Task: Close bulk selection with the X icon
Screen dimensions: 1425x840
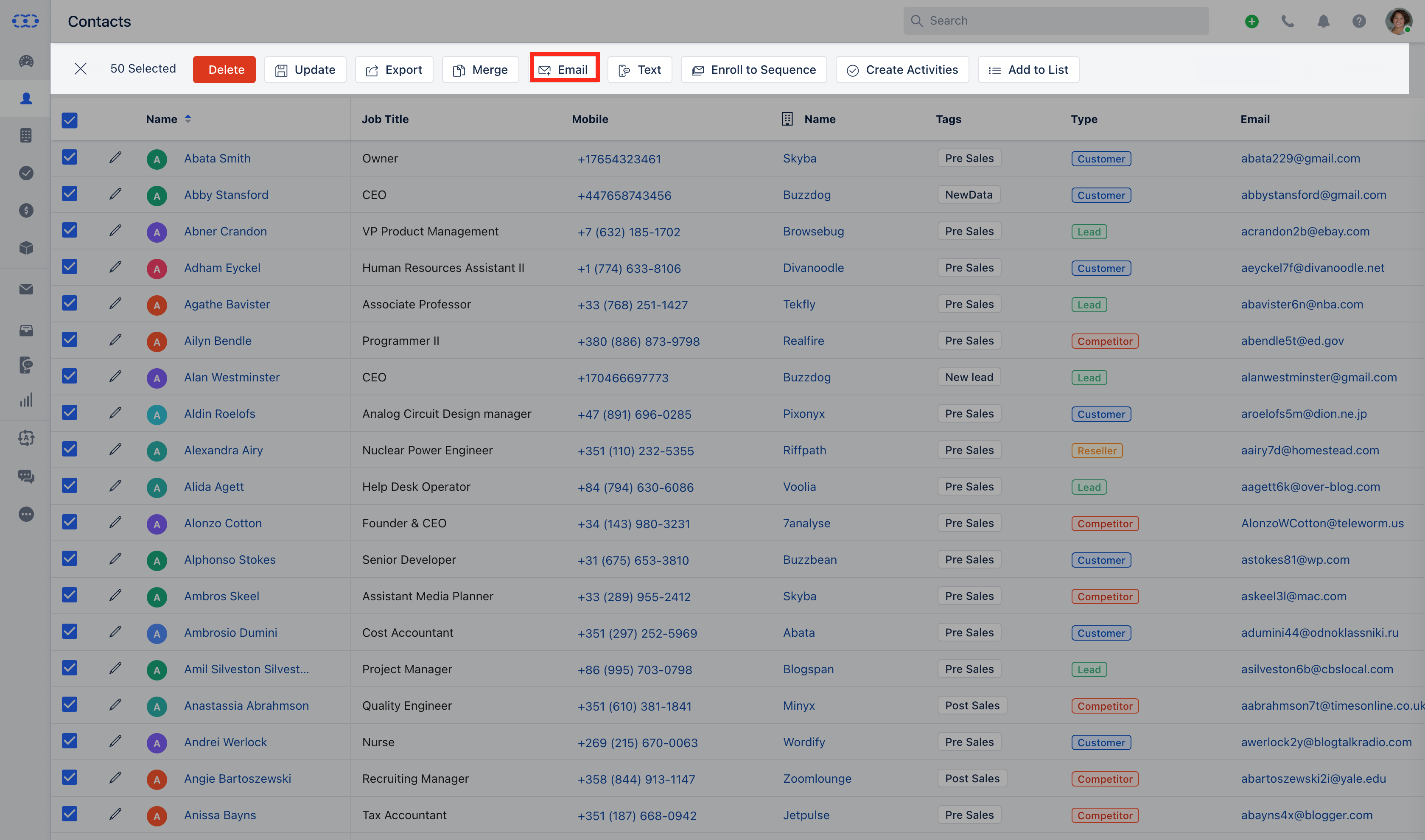Action: [x=80, y=69]
